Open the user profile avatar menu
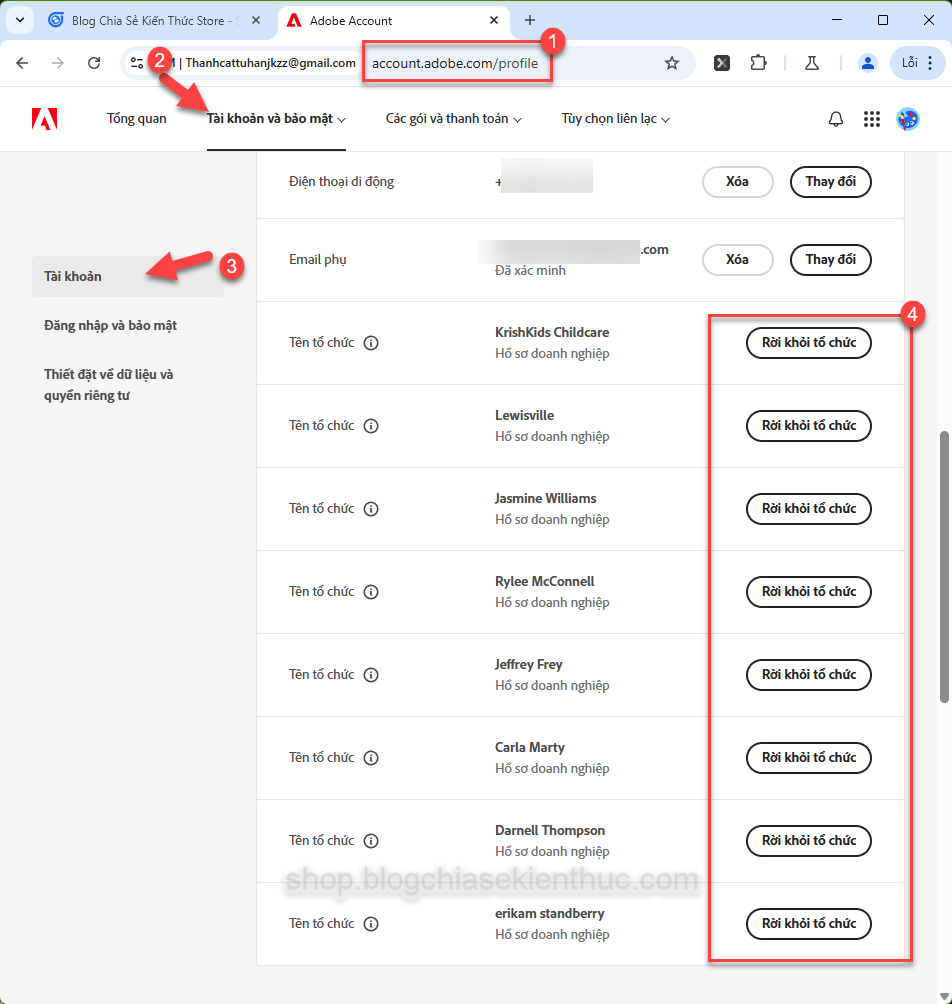Image resolution: width=952 pixels, height=1004 pixels. coord(907,119)
